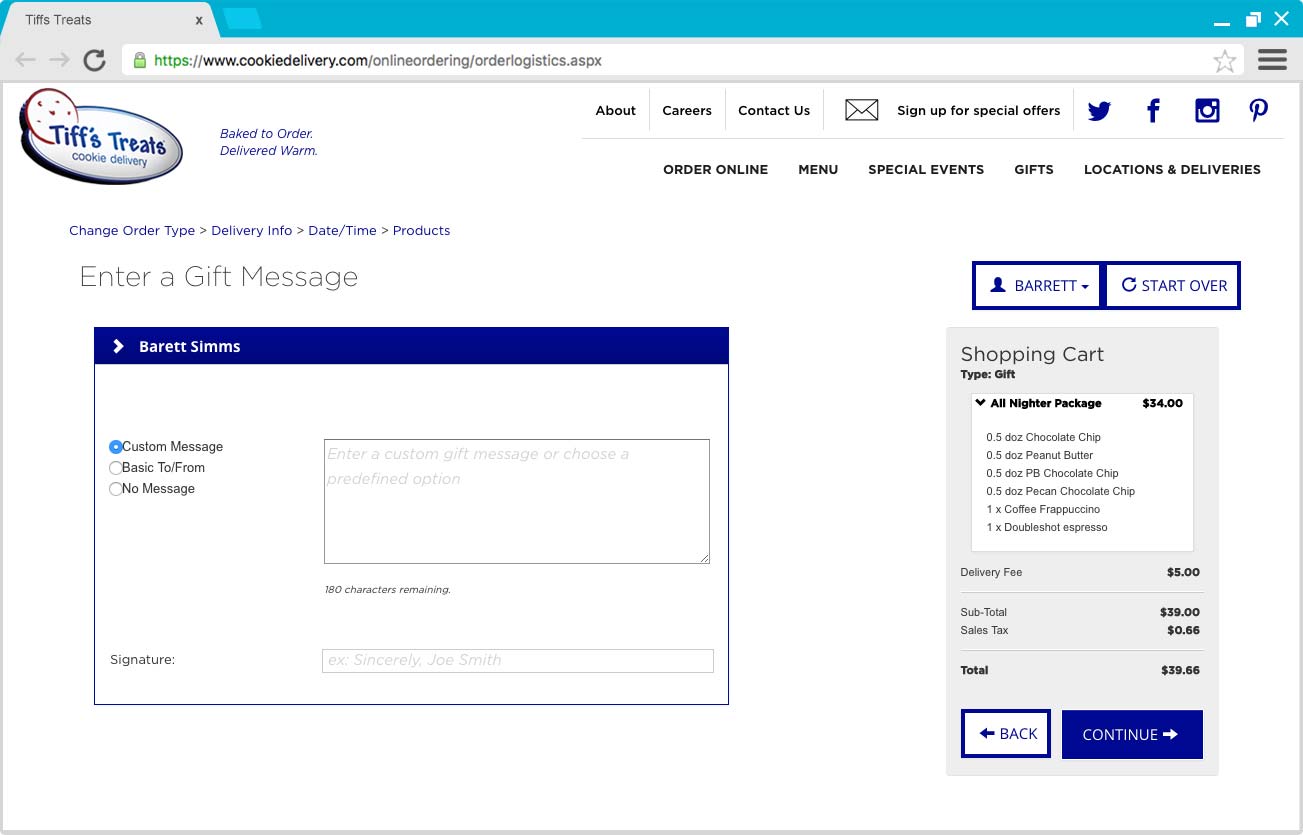Click the START OVER button
1303x835 pixels.
tap(1174, 286)
